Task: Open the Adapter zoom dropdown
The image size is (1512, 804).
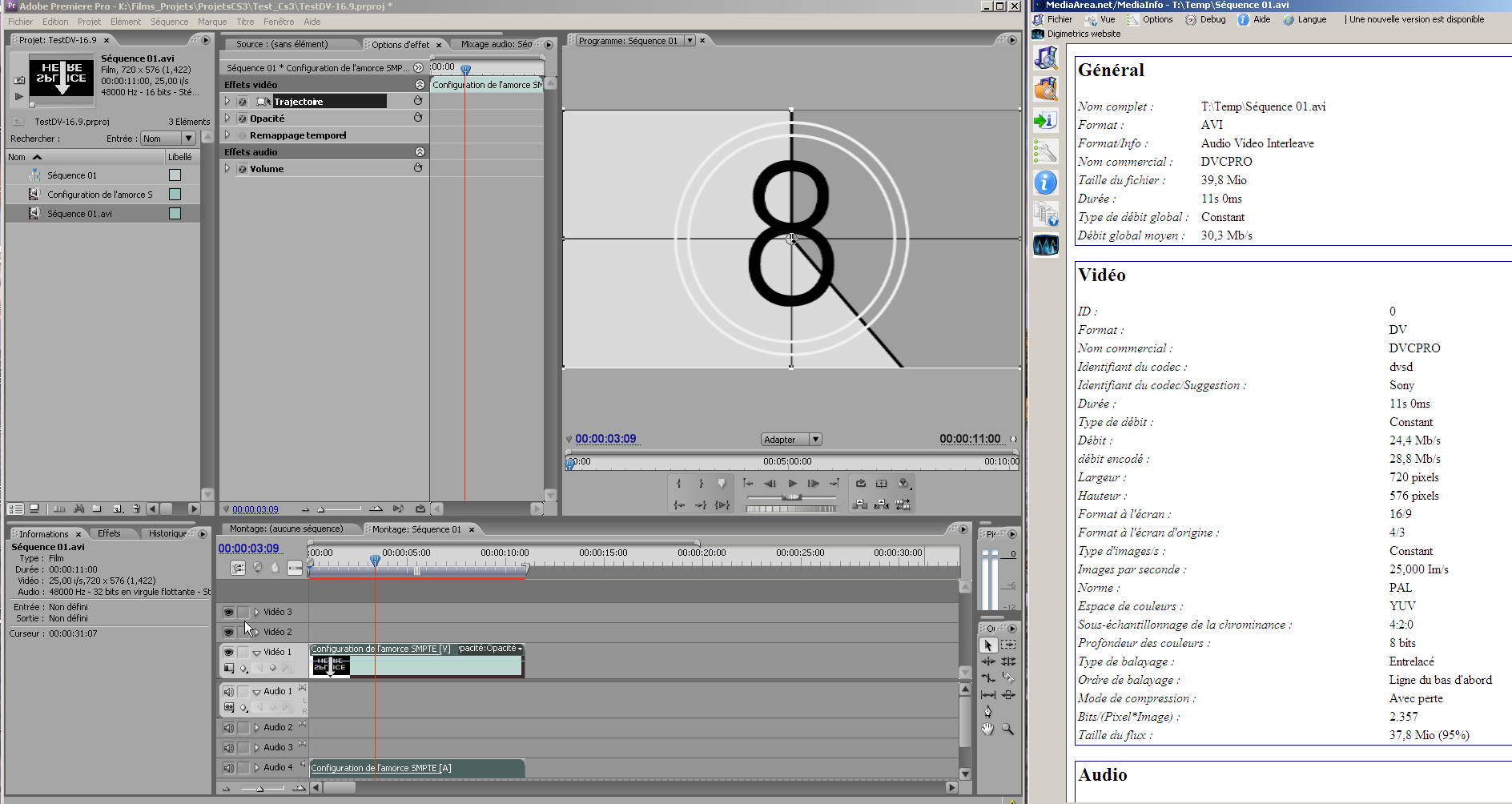Action: 814,440
